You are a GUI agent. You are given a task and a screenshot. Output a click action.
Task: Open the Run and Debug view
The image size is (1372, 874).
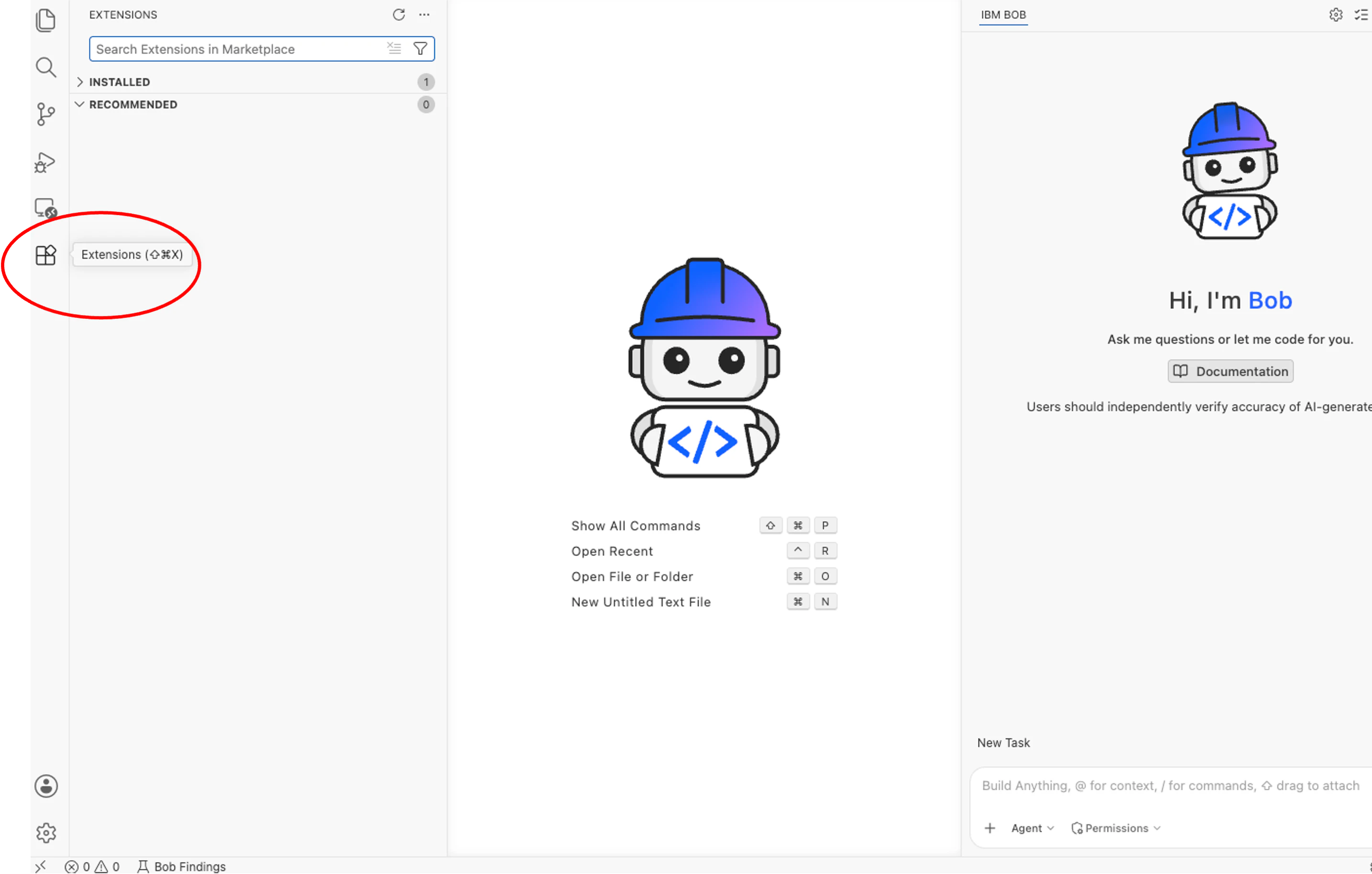click(45, 163)
